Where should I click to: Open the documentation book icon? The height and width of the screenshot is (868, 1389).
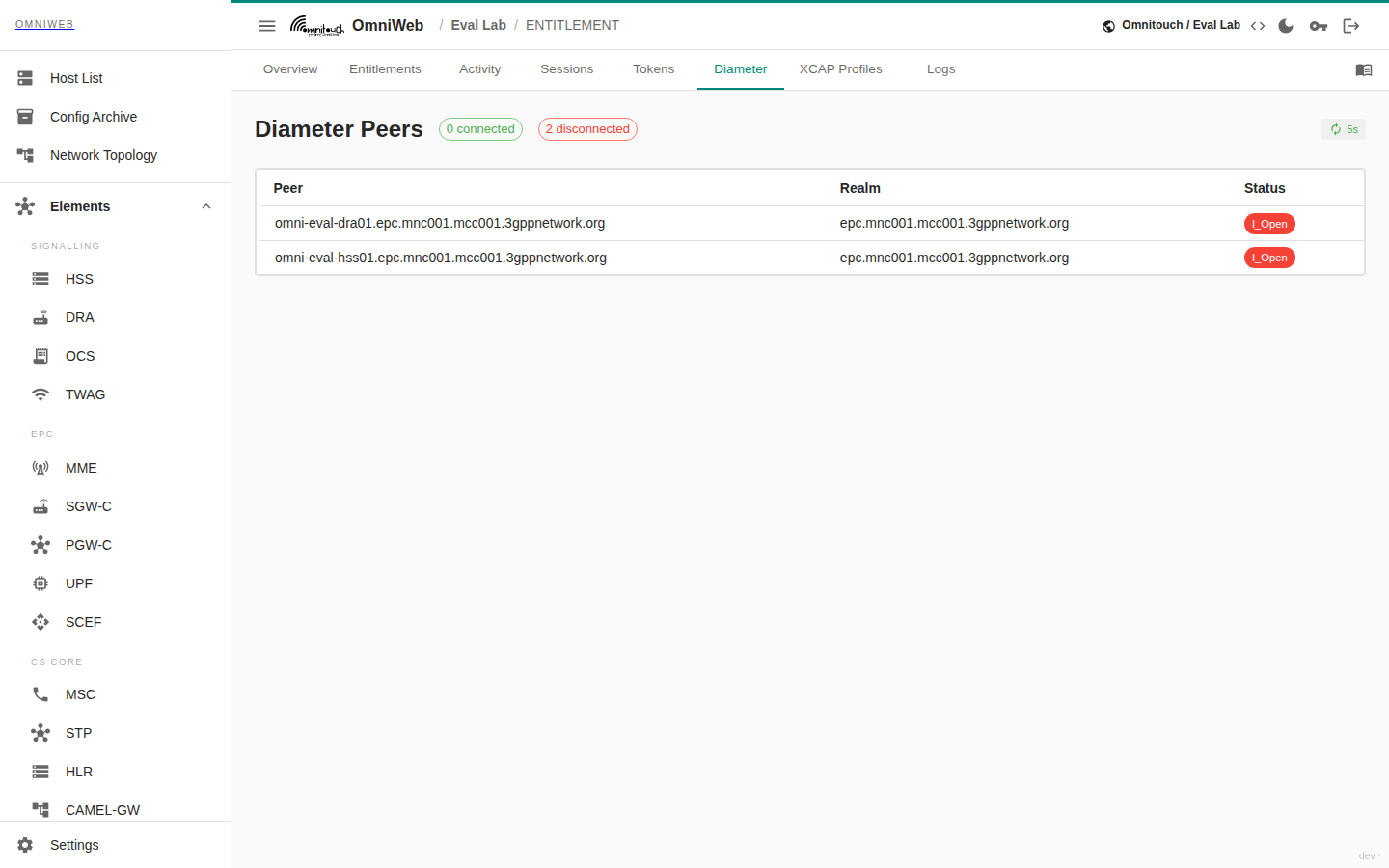pos(1364,69)
